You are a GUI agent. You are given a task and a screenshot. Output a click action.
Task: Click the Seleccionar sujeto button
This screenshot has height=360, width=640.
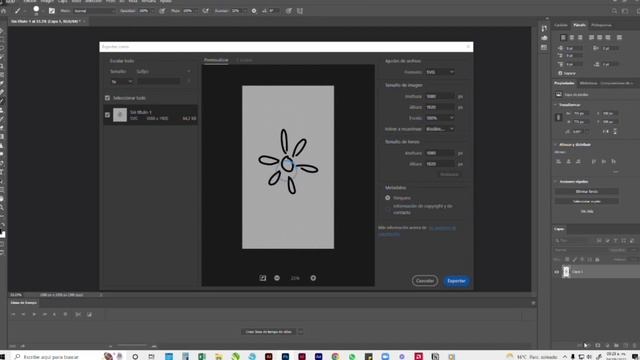pos(587,201)
